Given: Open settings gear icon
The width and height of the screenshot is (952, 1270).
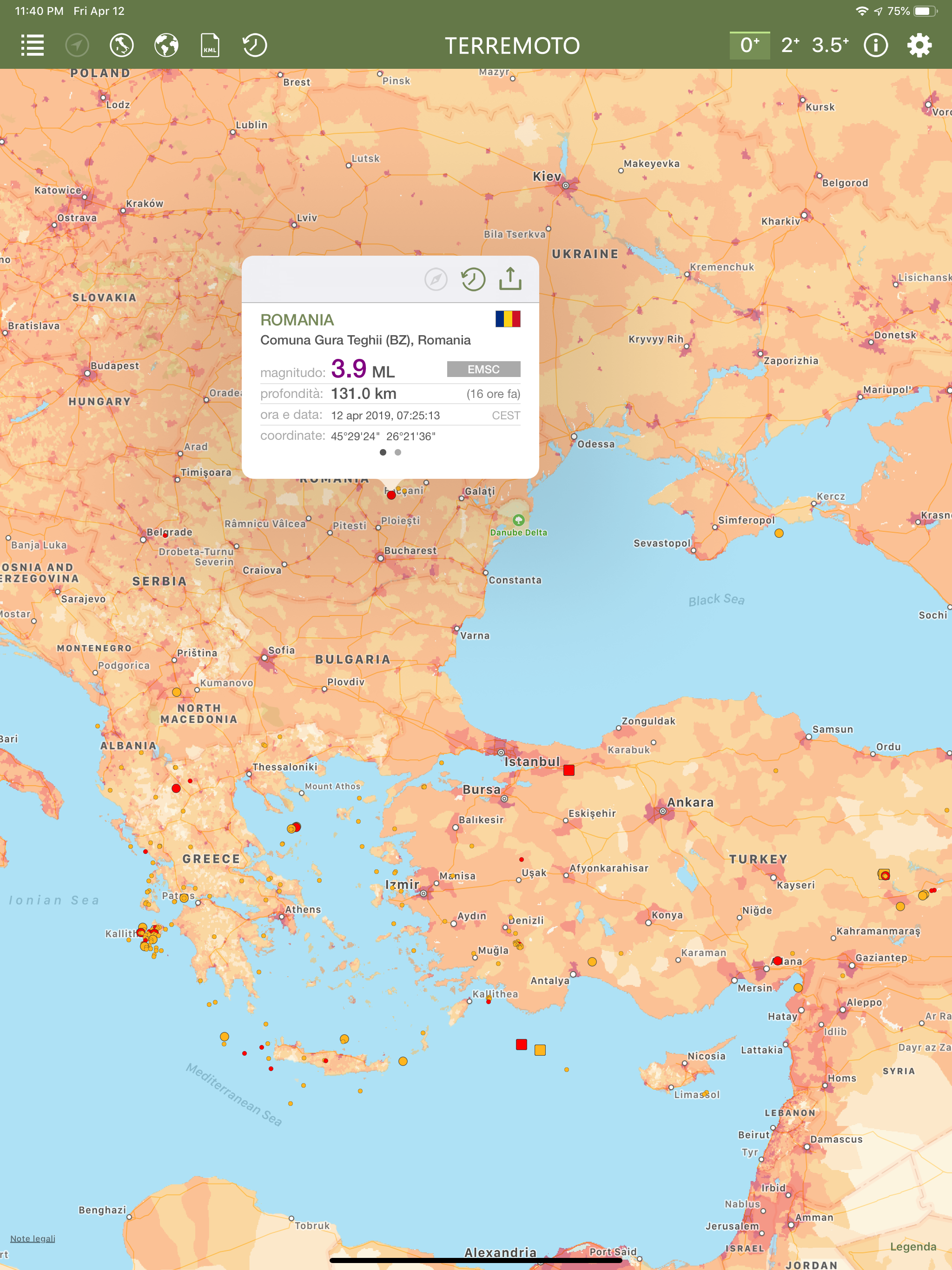Looking at the screenshot, I should tap(919, 46).
